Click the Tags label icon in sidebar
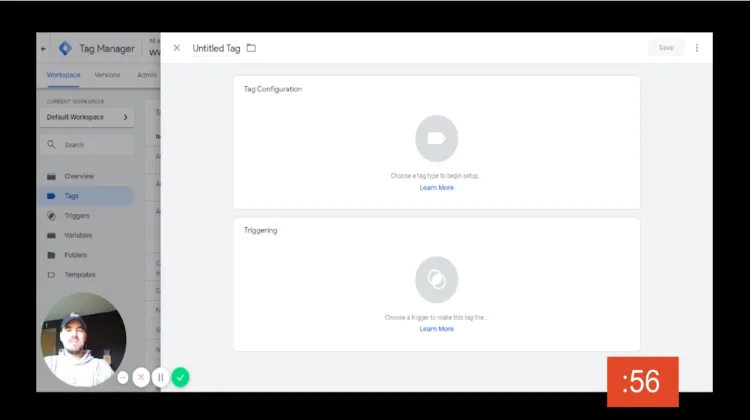The width and height of the screenshot is (750, 420). pyautogui.click(x=51, y=196)
